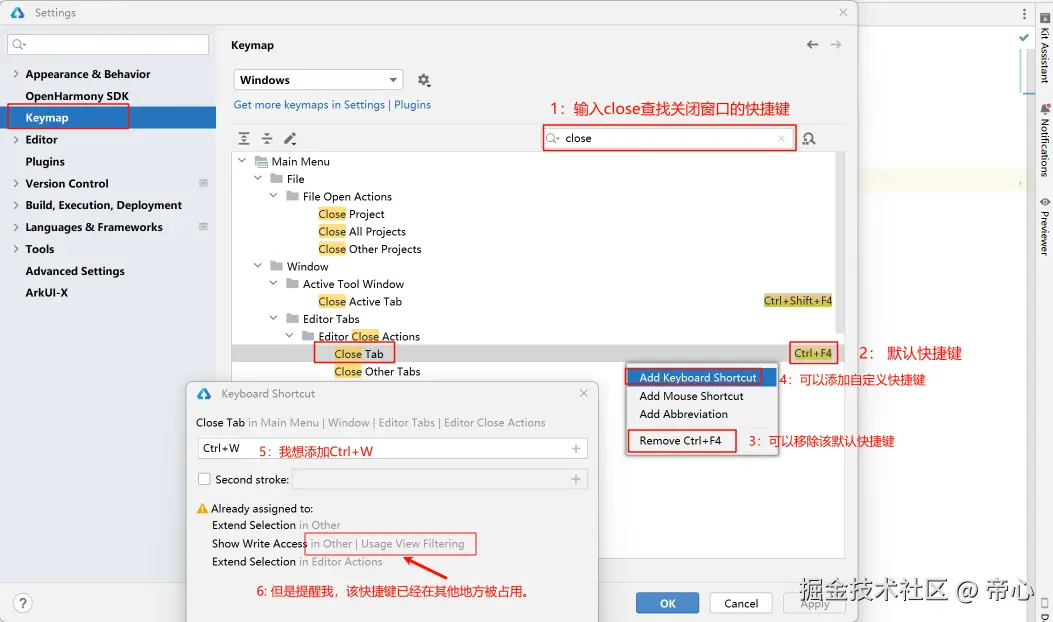Navigate back with the left arrow icon
This screenshot has width=1053, height=622.
(813, 44)
